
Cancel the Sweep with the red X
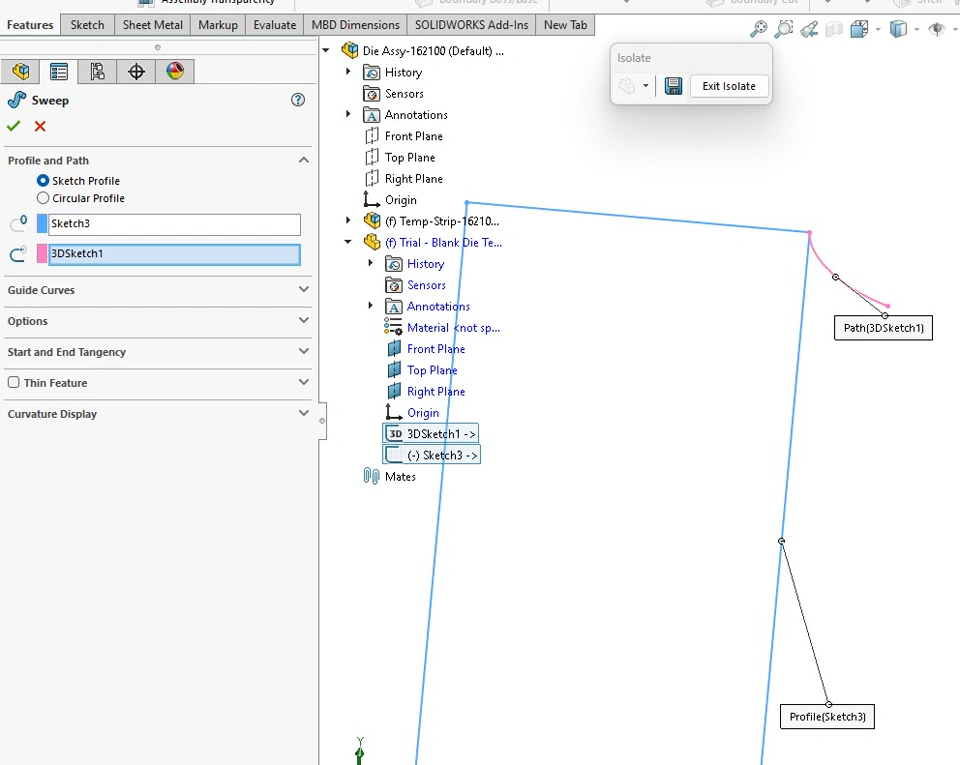pos(40,126)
